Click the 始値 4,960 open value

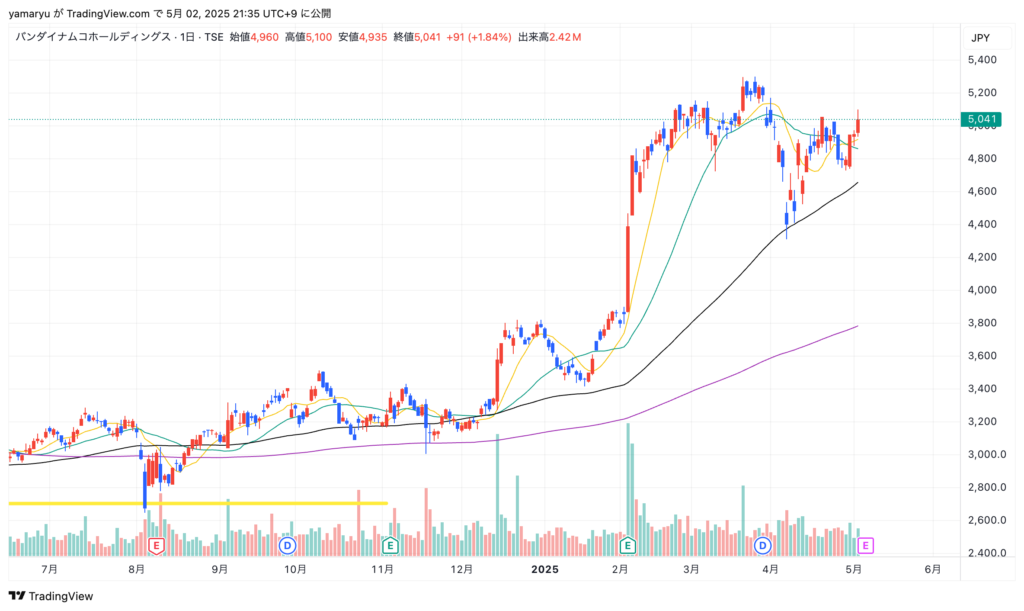tap(254, 37)
